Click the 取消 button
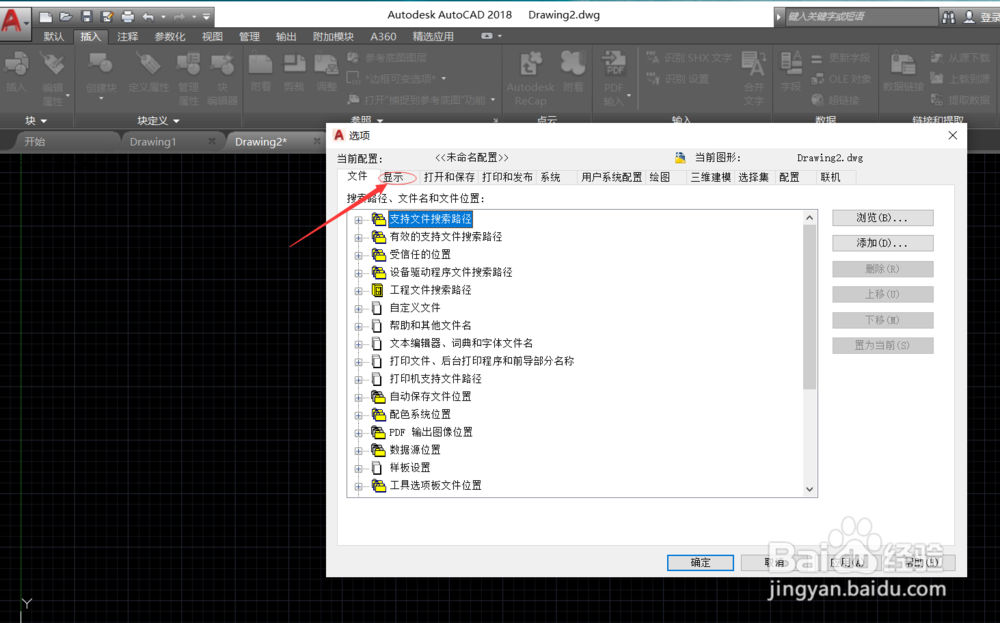 click(774, 562)
